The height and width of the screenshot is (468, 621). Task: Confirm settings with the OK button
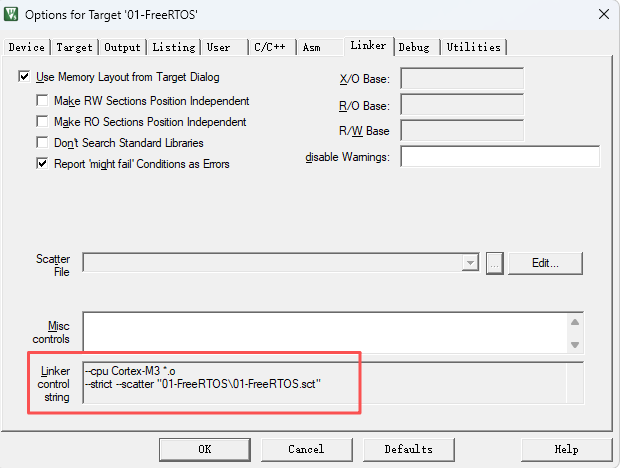(205, 449)
